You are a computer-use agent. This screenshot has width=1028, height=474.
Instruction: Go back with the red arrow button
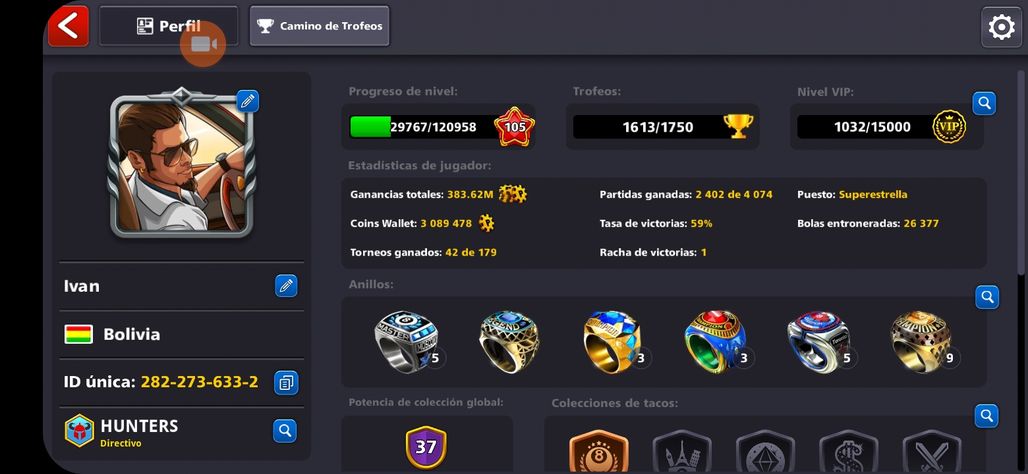(68, 26)
